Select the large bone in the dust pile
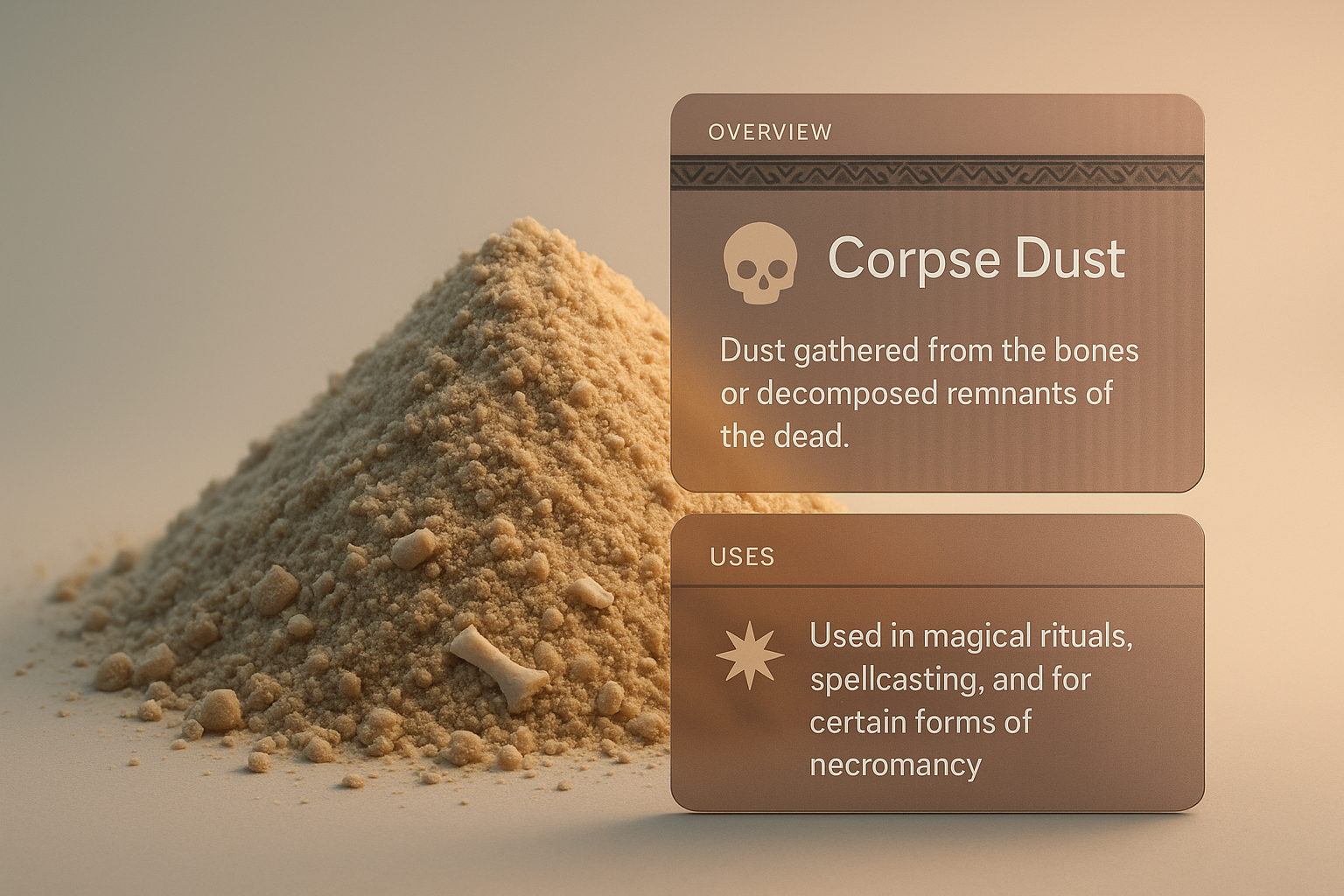 [497, 667]
